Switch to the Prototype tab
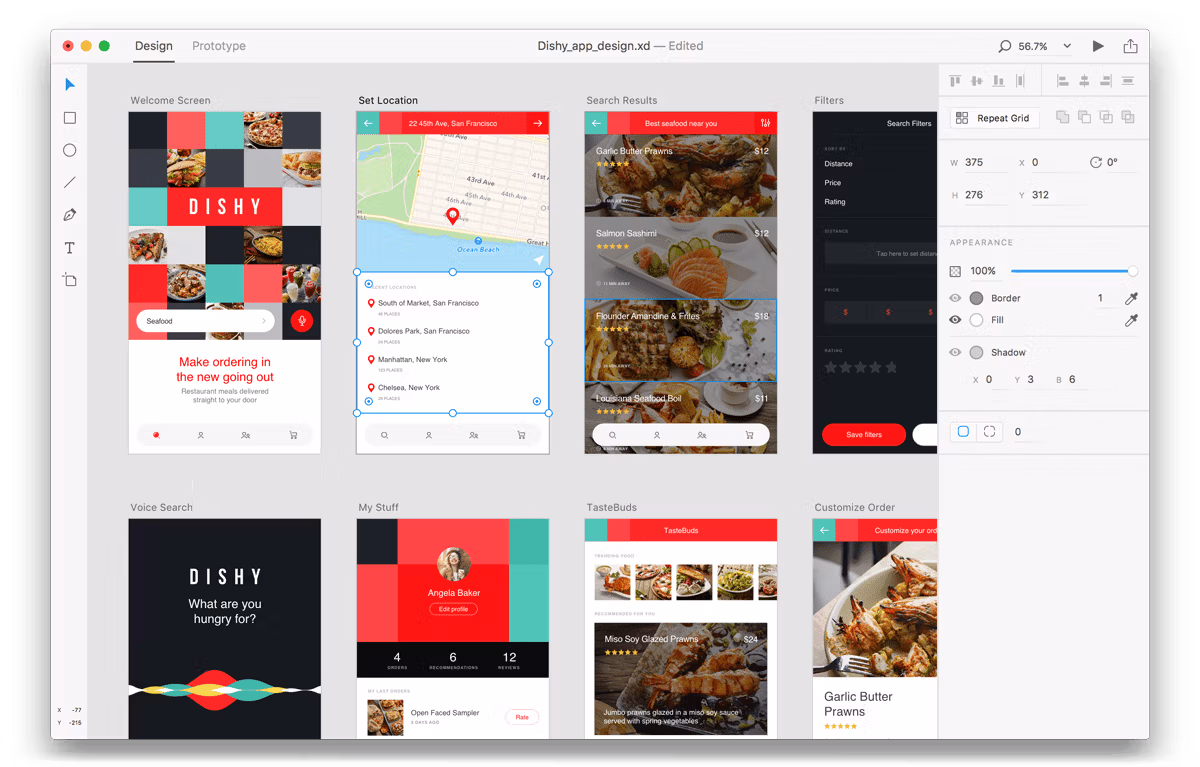The height and width of the screenshot is (767, 1200). coord(219,46)
